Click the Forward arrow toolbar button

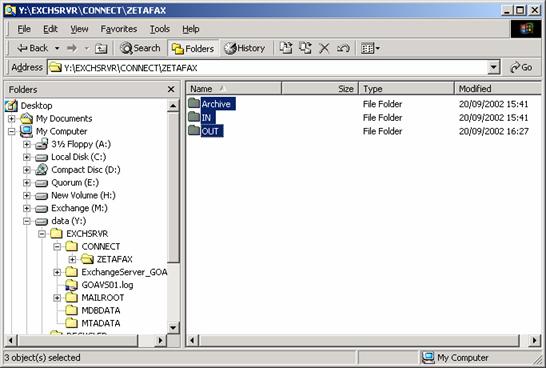pyautogui.click(x=72, y=48)
